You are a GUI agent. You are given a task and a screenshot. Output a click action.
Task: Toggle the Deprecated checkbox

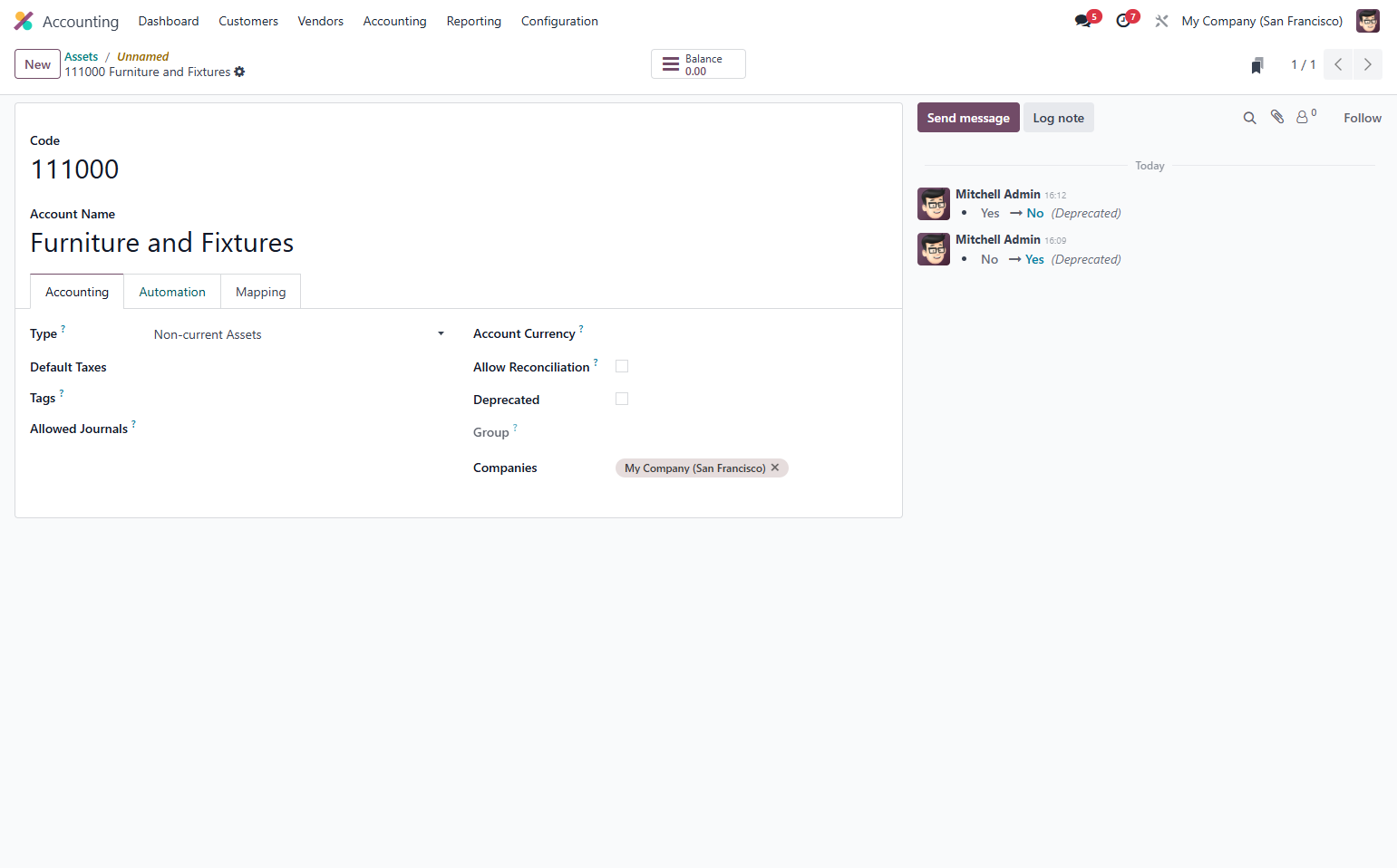622,399
